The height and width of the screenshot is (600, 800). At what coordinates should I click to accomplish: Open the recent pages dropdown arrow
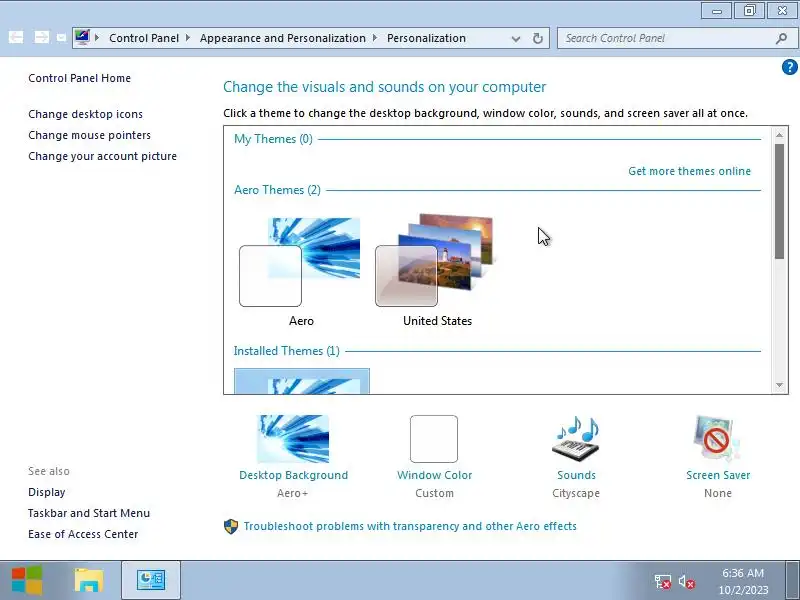click(x=61, y=37)
